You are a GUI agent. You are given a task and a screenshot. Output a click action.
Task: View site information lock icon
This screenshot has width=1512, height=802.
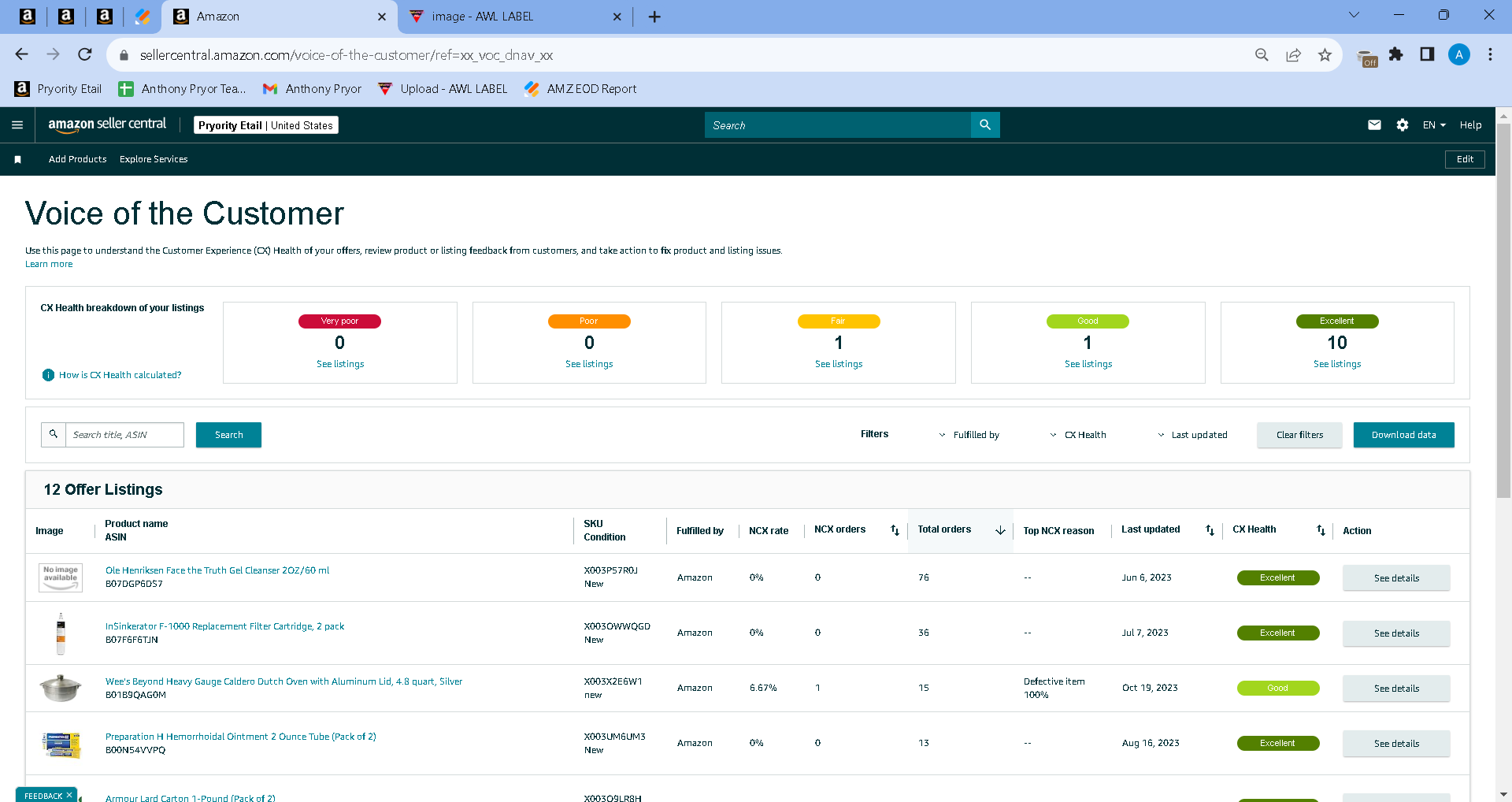pos(124,55)
